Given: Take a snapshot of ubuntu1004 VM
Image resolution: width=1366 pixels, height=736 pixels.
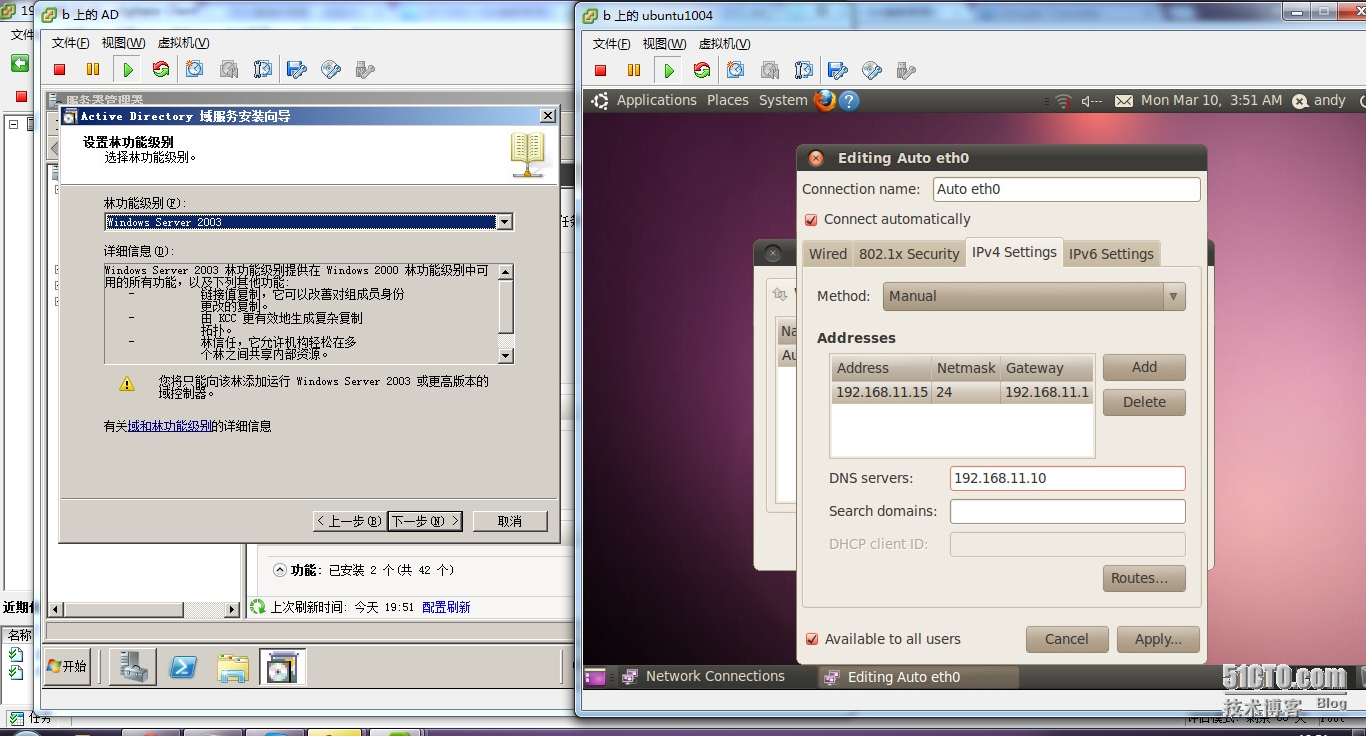Looking at the screenshot, I should tap(736, 70).
